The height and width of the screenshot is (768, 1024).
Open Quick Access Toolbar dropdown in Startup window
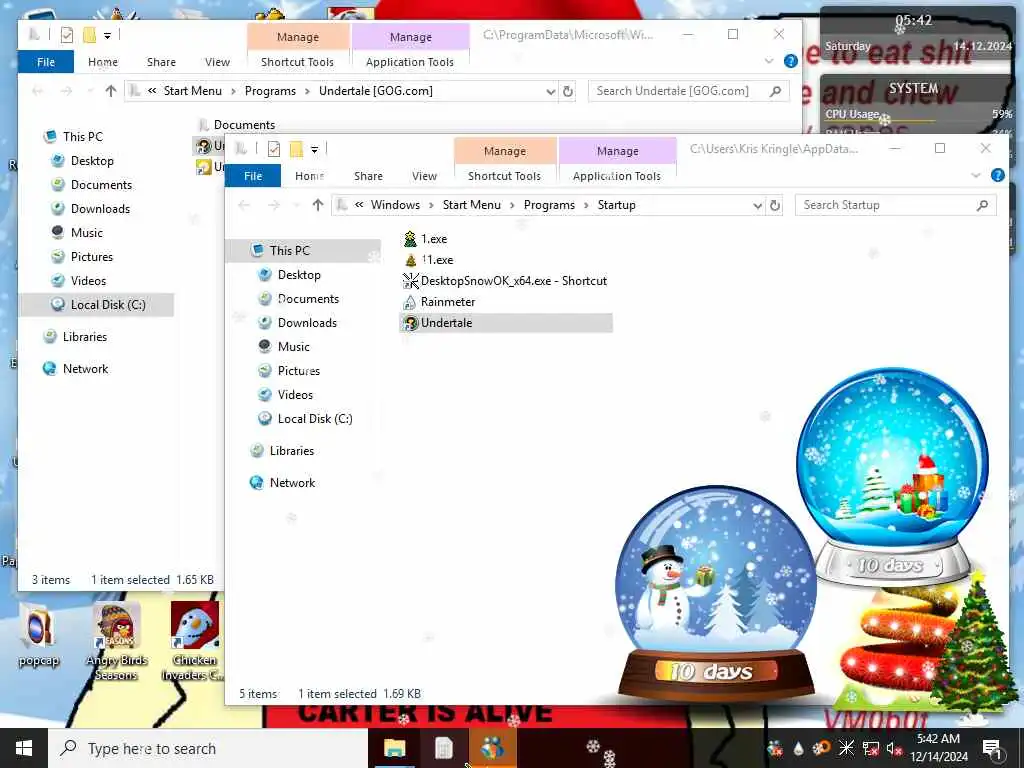[314, 150]
